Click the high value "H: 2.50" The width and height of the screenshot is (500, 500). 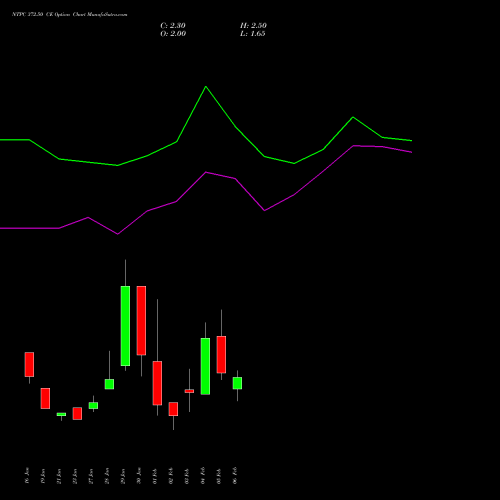[x=253, y=26]
